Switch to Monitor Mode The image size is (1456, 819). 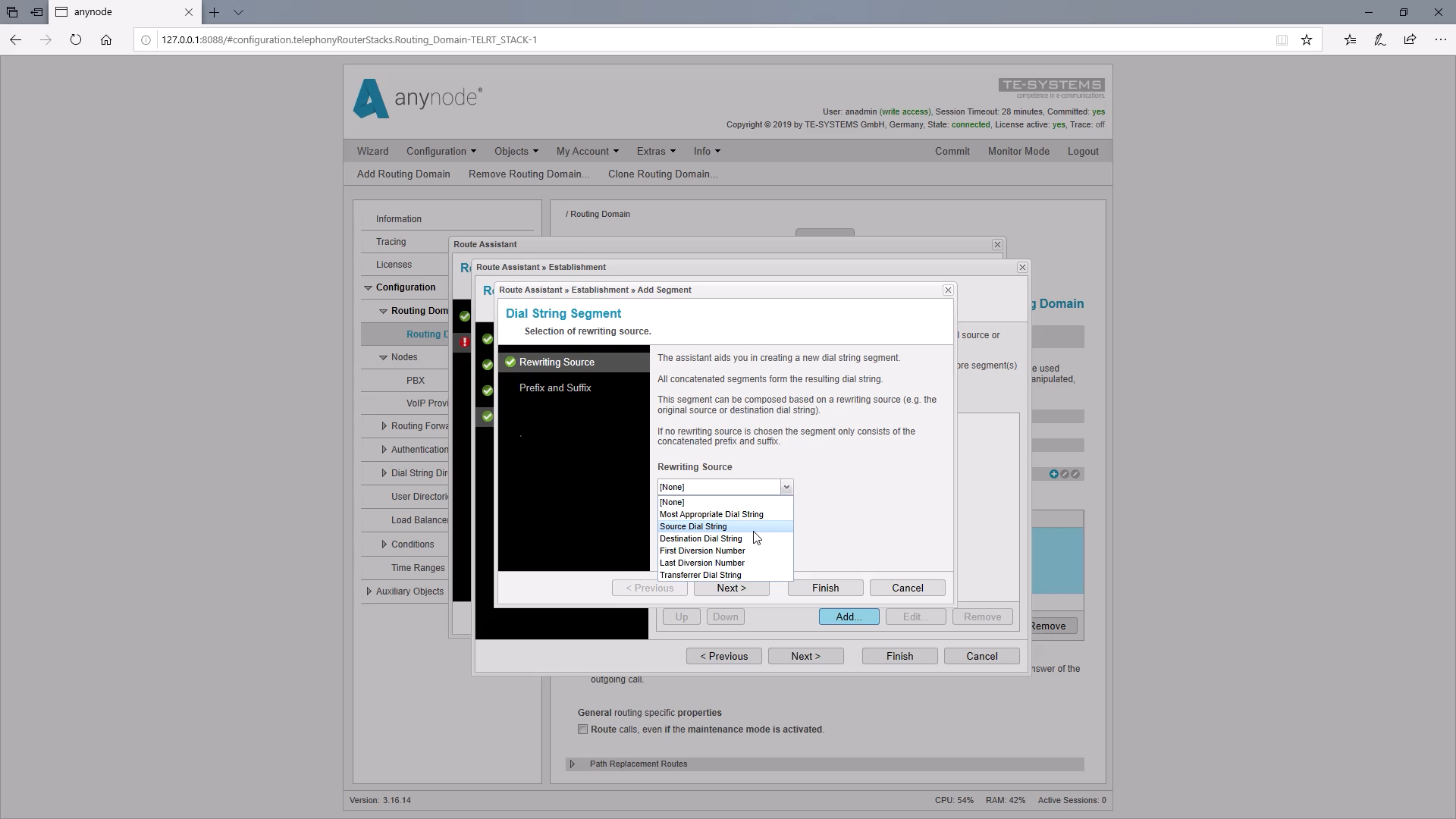(1018, 152)
